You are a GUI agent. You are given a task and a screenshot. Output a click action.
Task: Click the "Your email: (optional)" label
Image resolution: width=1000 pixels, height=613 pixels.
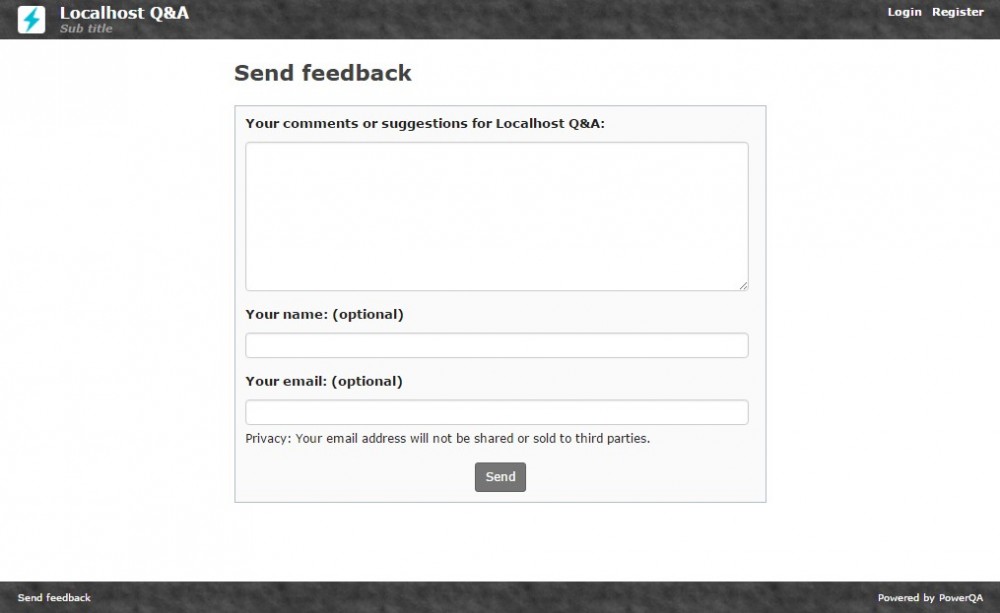click(x=324, y=381)
